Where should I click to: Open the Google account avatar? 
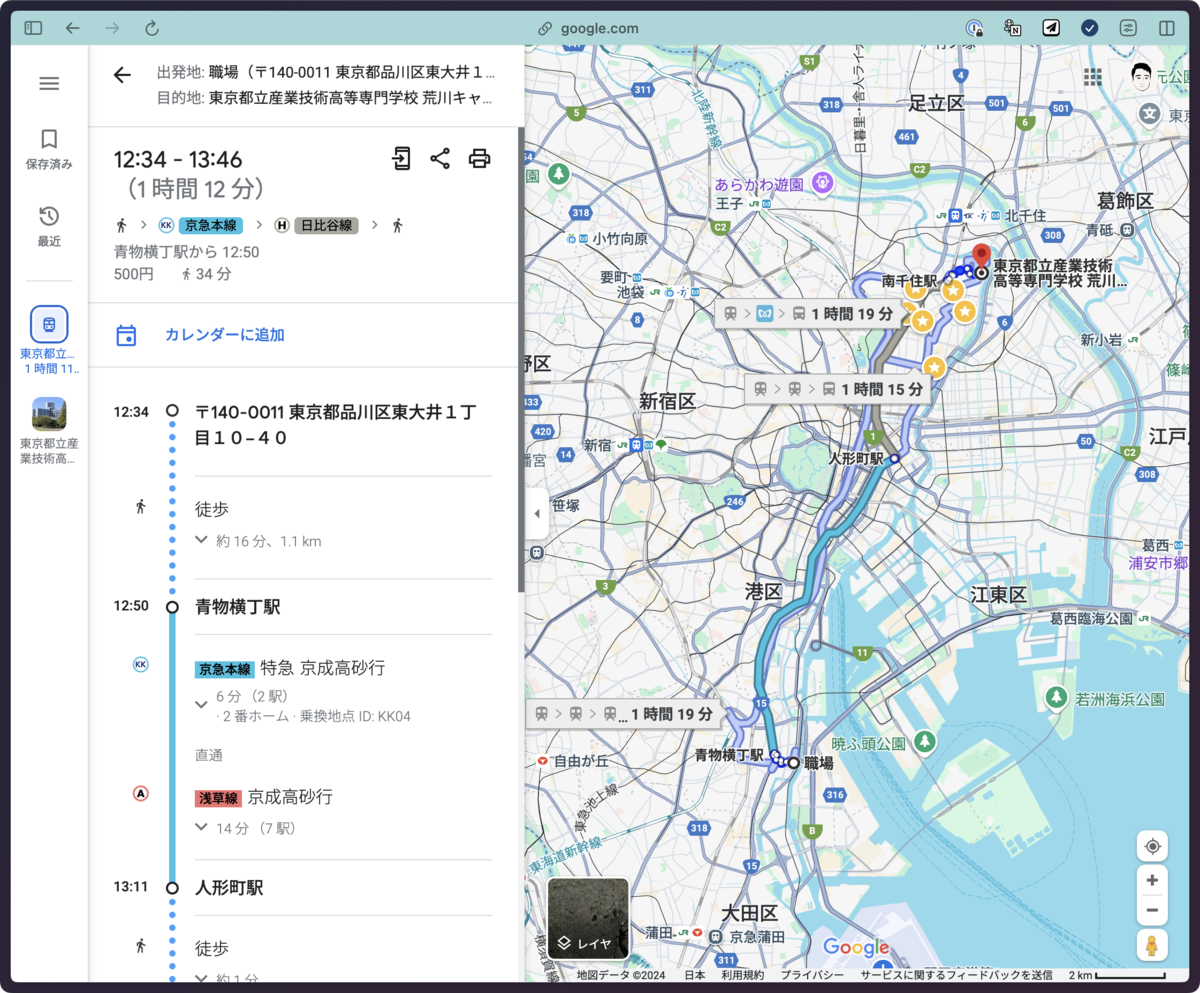(x=1142, y=76)
